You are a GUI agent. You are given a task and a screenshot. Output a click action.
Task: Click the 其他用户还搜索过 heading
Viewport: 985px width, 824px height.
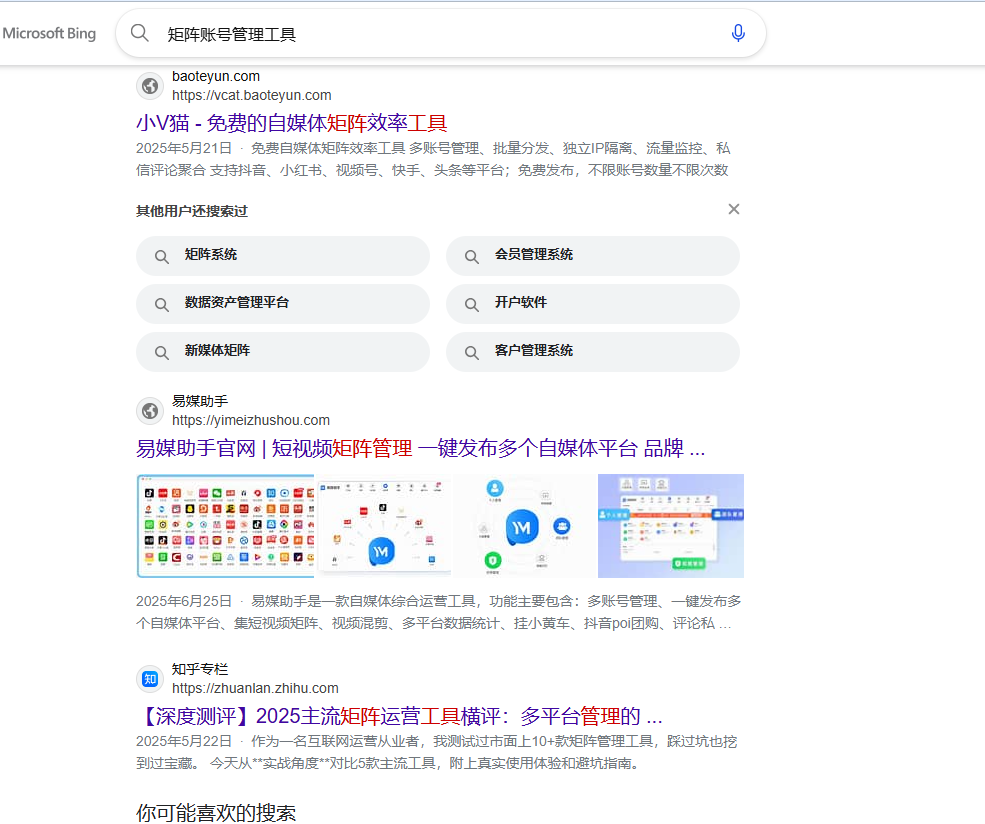(192, 211)
